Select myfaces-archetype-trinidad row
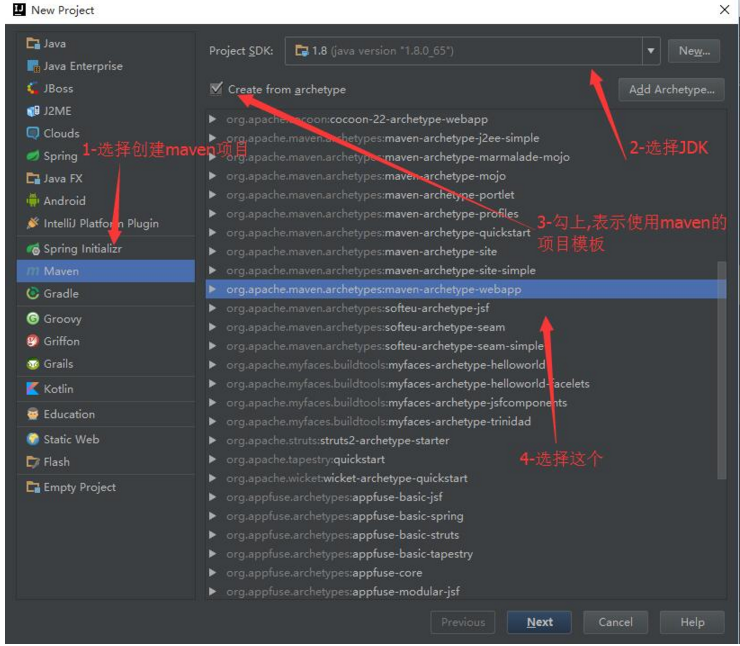 tap(466, 421)
